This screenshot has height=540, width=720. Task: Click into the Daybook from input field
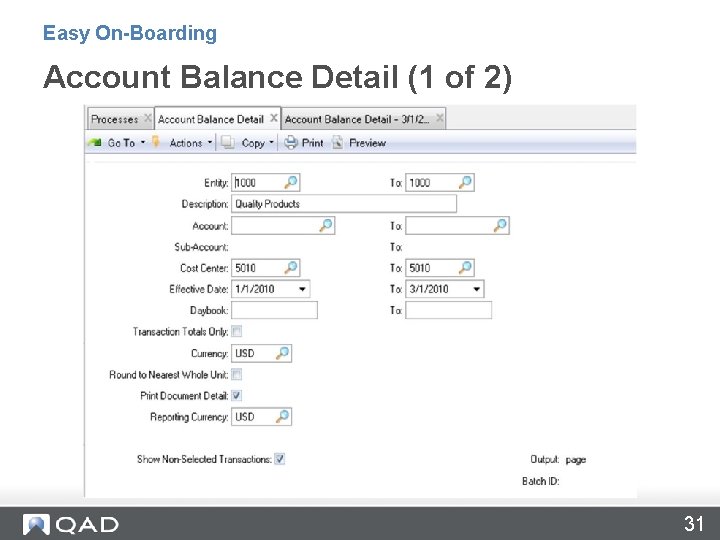coord(275,310)
